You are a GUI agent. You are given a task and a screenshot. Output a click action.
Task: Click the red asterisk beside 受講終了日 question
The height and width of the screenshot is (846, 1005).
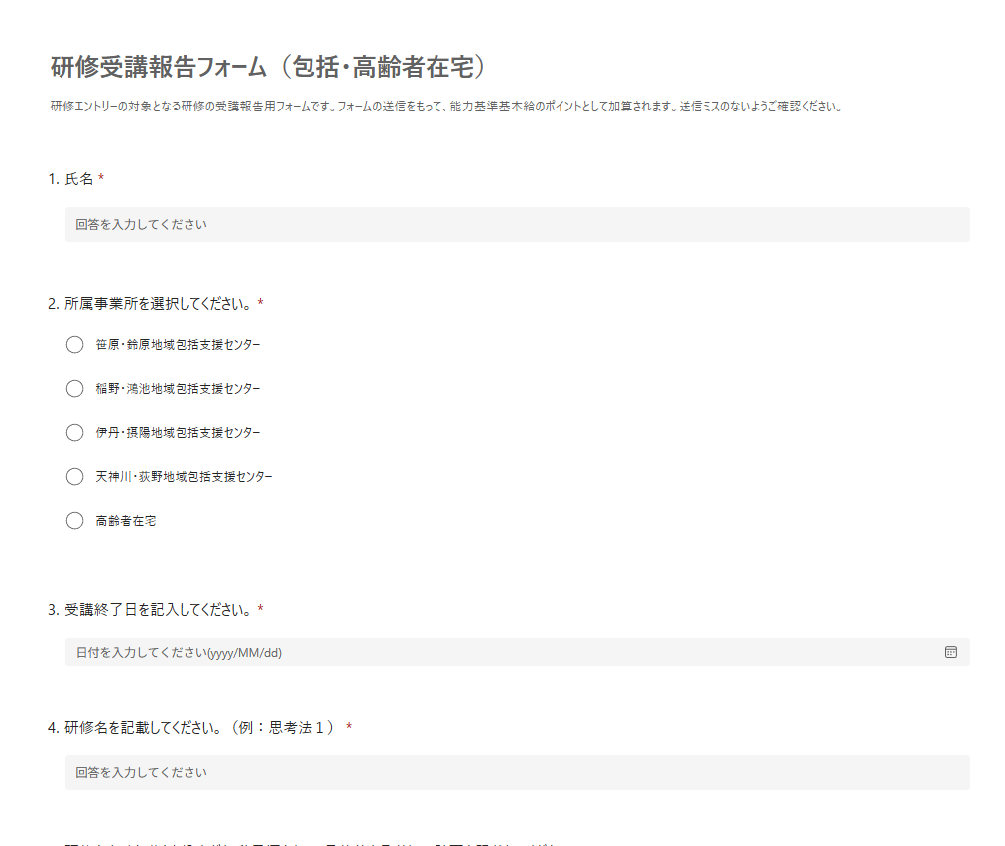(x=261, y=609)
